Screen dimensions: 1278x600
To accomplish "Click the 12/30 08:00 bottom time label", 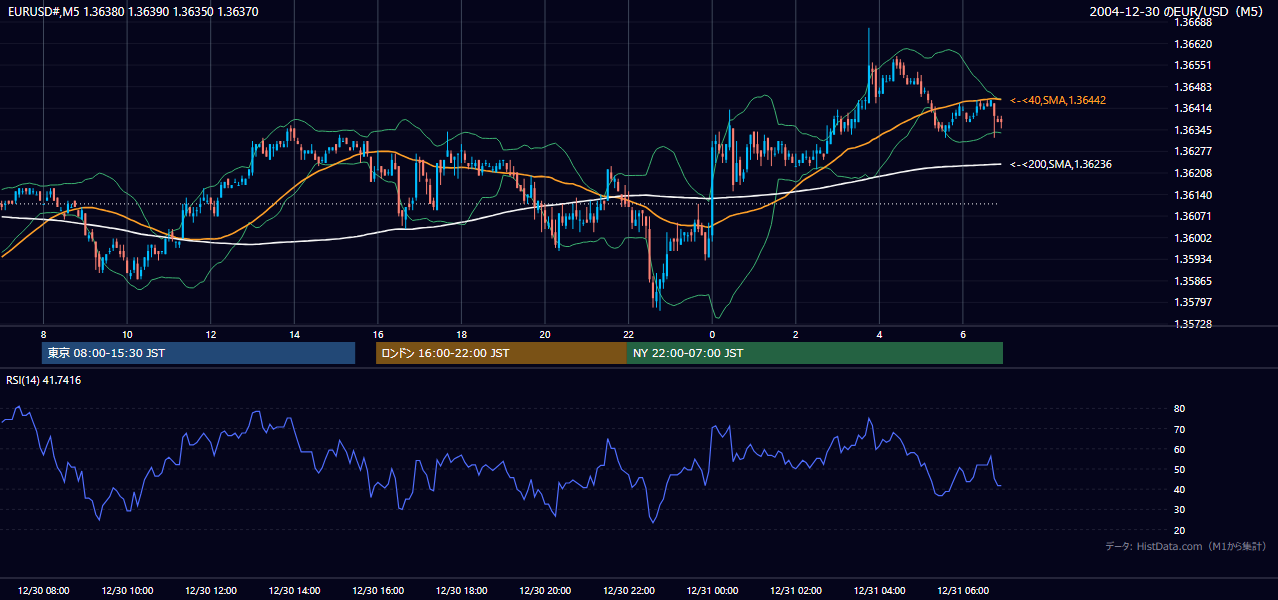I will point(43,591).
